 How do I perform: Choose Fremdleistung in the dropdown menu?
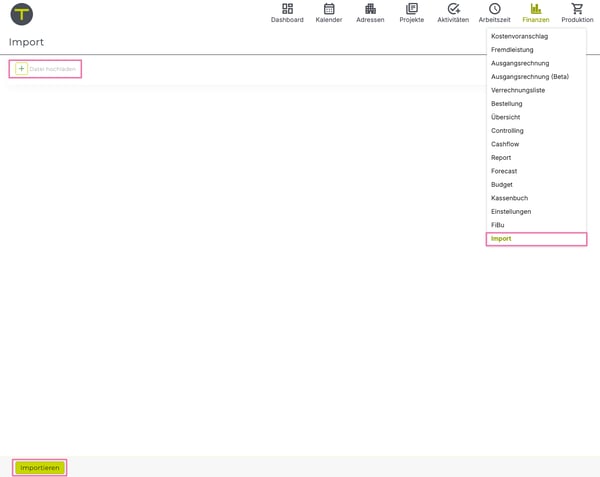pyautogui.click(x=512, y=50)
